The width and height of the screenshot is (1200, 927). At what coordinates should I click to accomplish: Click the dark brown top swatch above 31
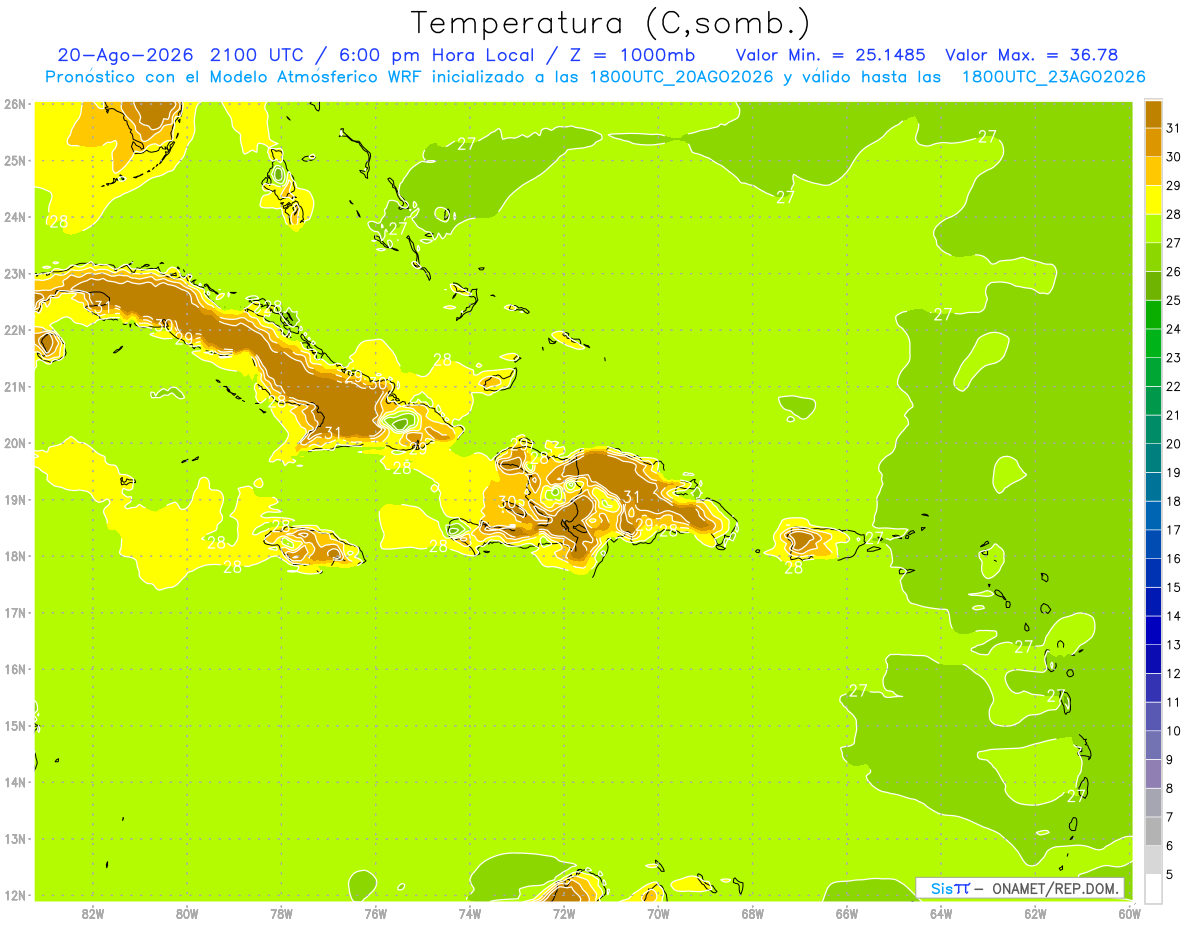click(x=1153, y=114)
